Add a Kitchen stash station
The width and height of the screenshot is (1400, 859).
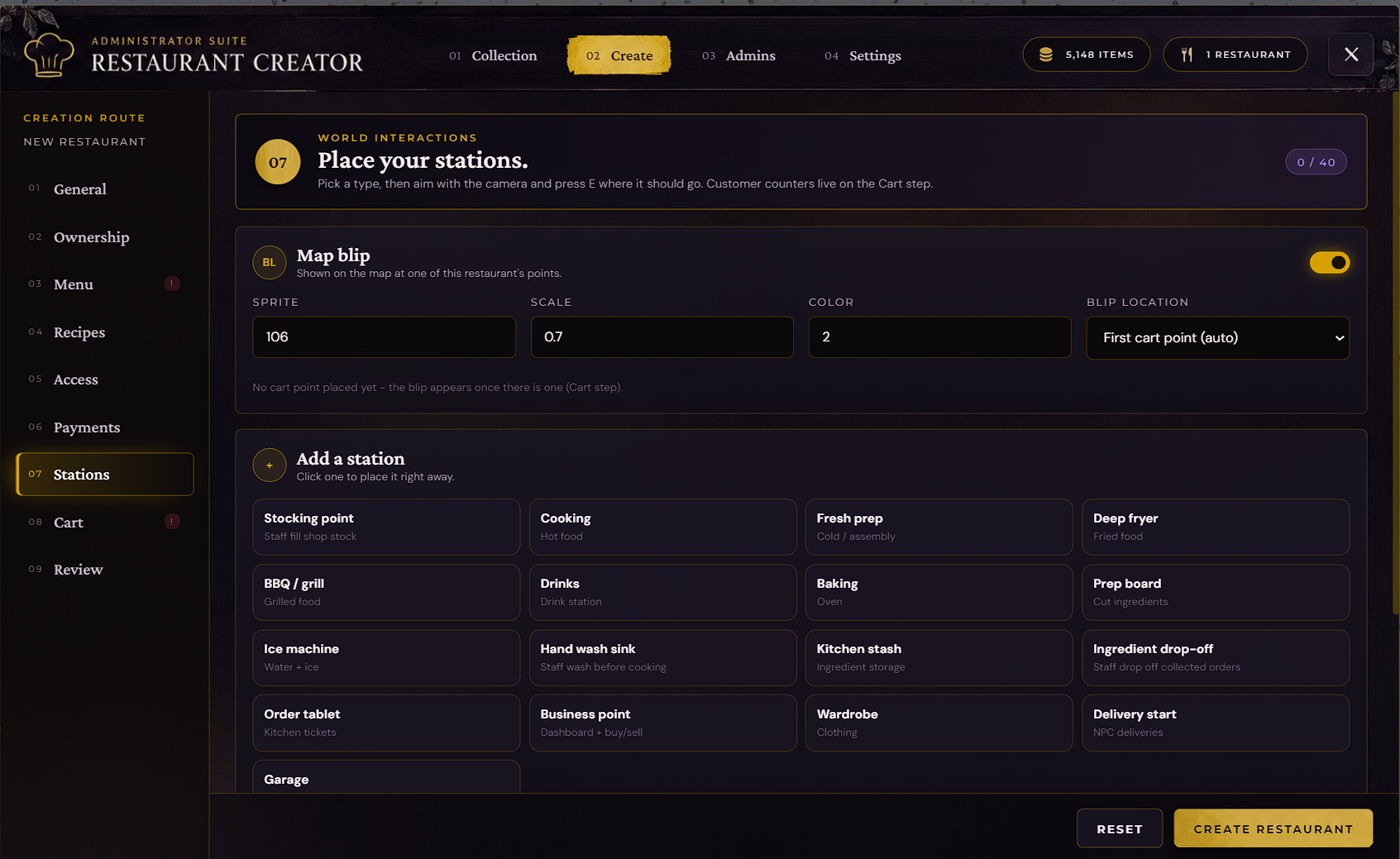[x=939, y=657]
